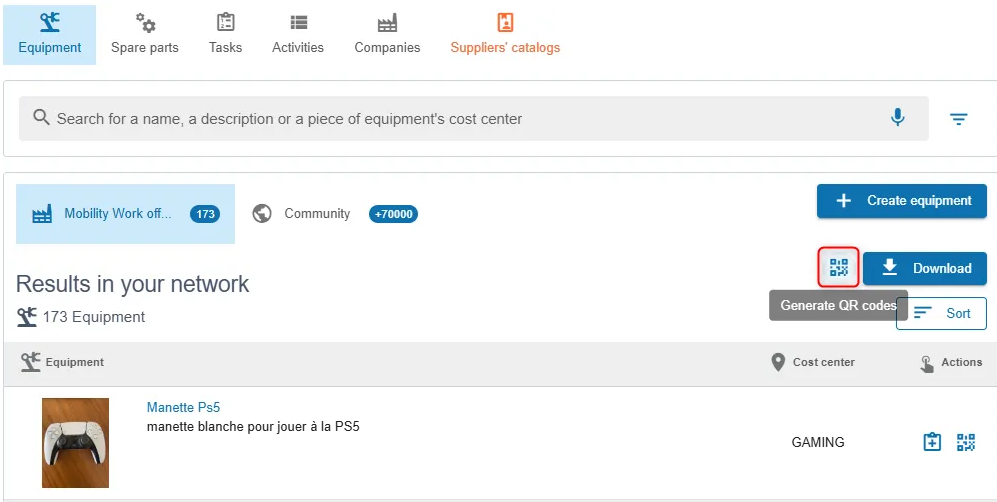
Task: Click the Generate QR codes icon
Action: tap(839, 268)
